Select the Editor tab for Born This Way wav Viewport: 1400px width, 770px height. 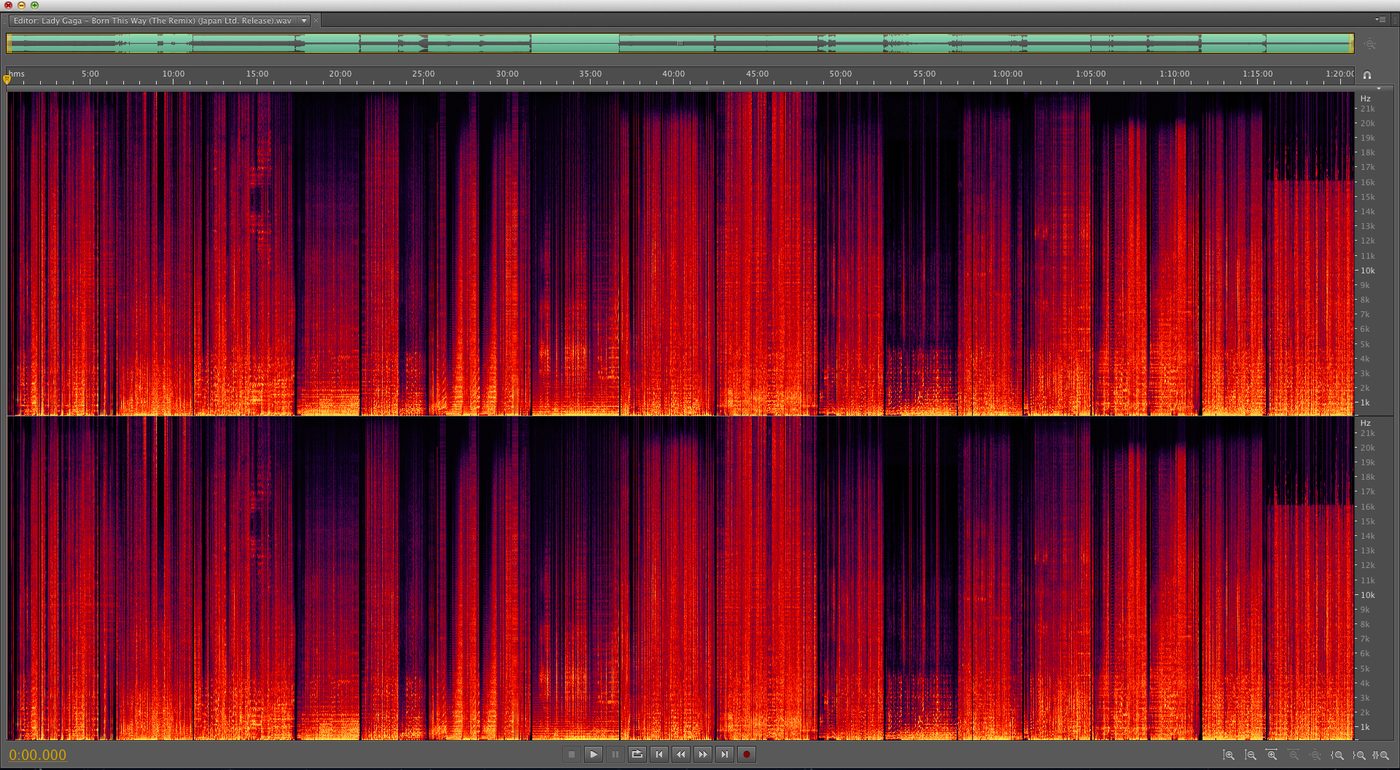click(154, 20)
